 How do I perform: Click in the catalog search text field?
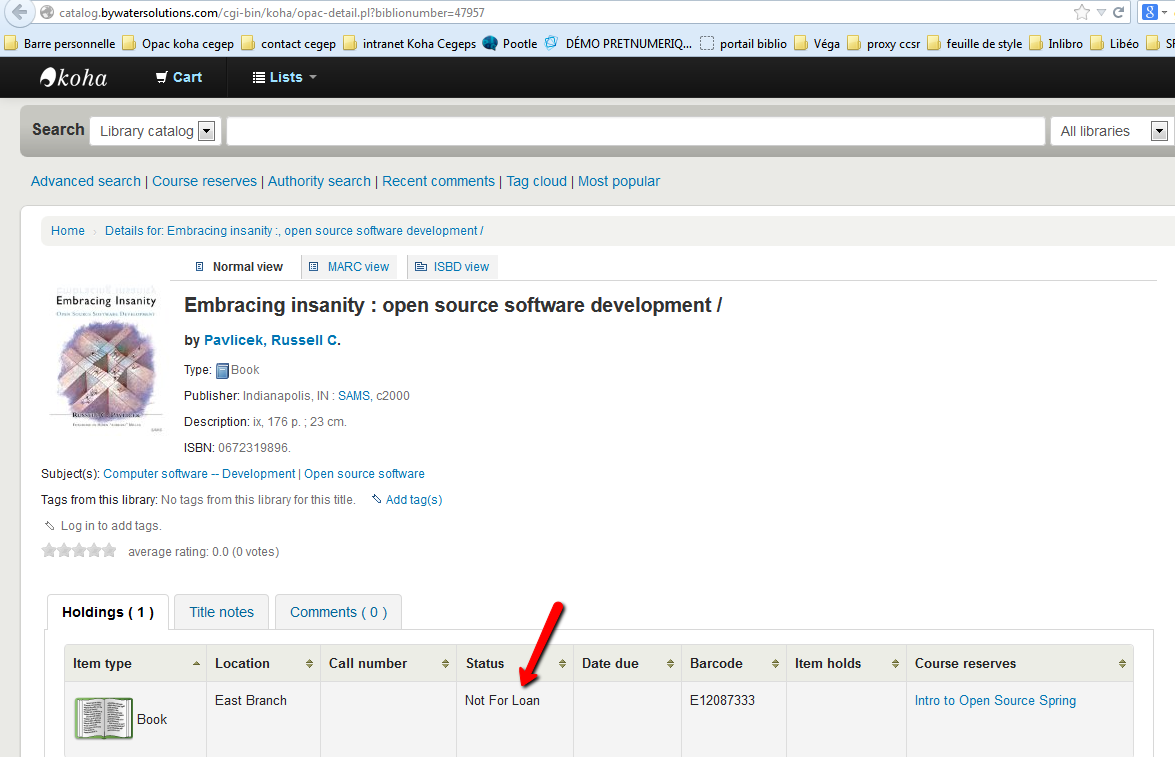(635, 131)
